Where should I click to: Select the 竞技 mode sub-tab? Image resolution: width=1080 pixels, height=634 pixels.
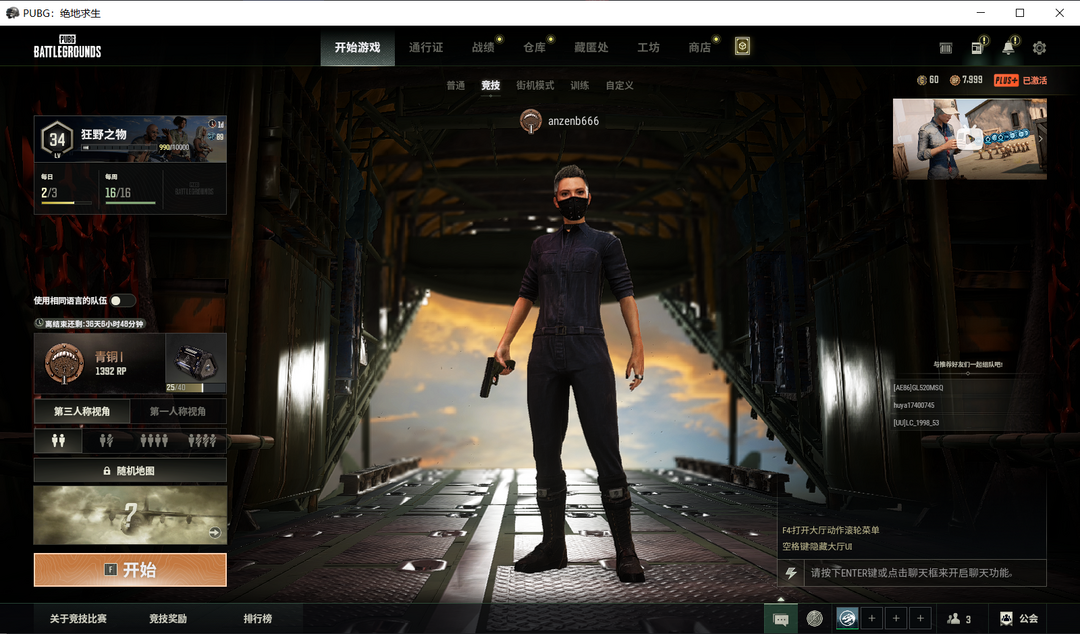[x=490, y=85]
